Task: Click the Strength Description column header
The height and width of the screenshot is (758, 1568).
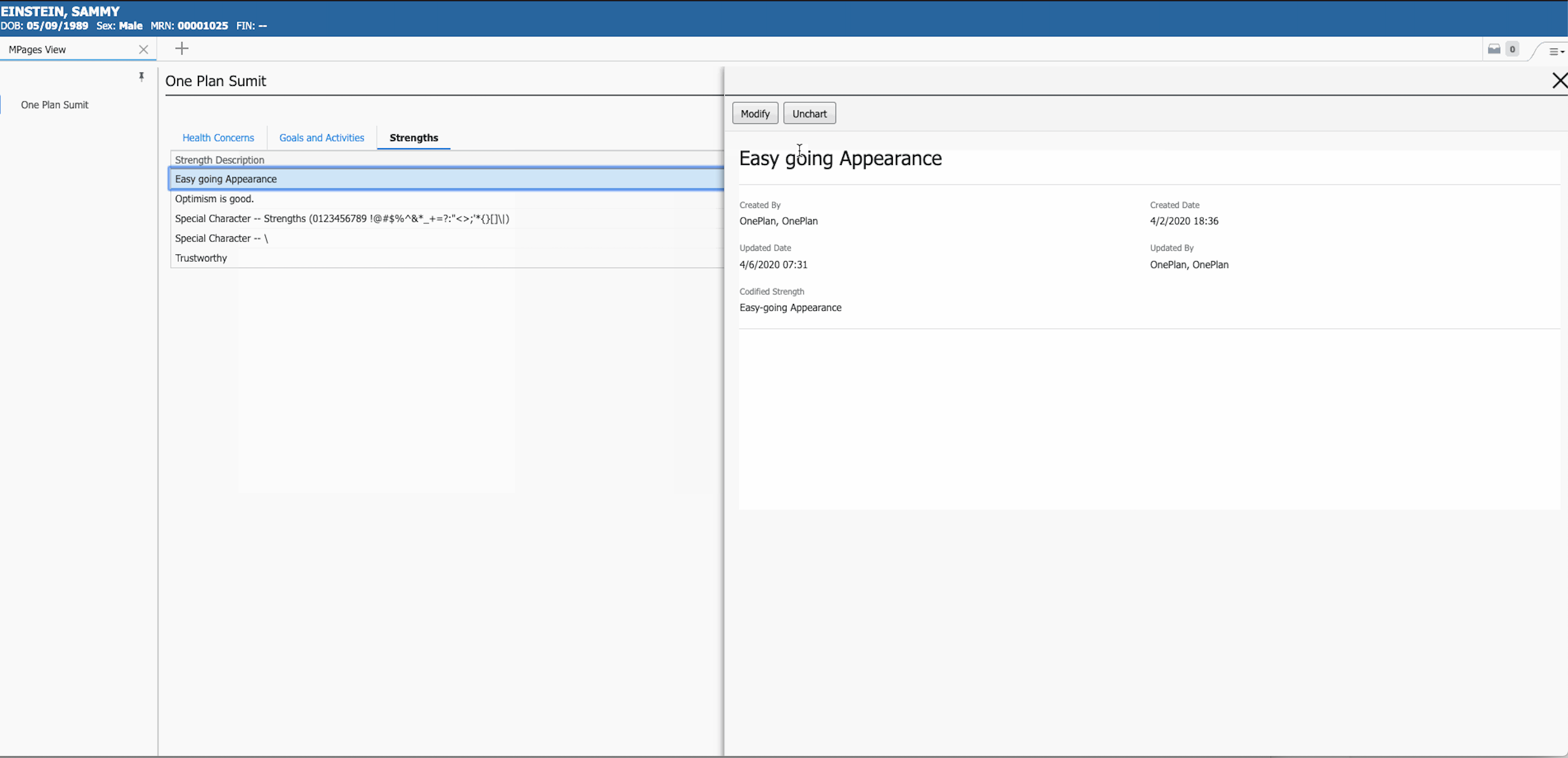Action: (x=219, y=159)
